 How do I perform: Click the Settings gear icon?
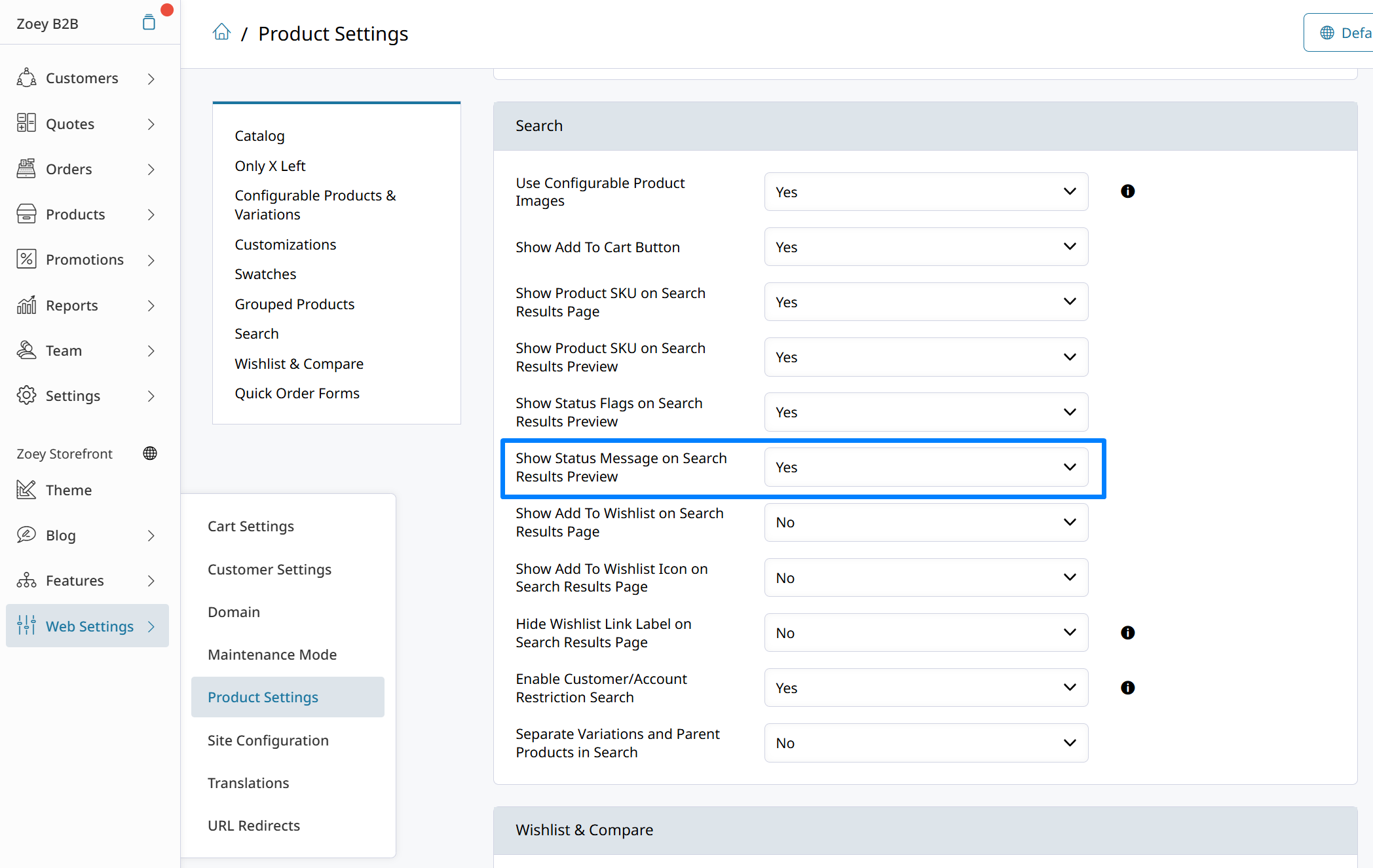pyautogui.click(x=26, y=395)
